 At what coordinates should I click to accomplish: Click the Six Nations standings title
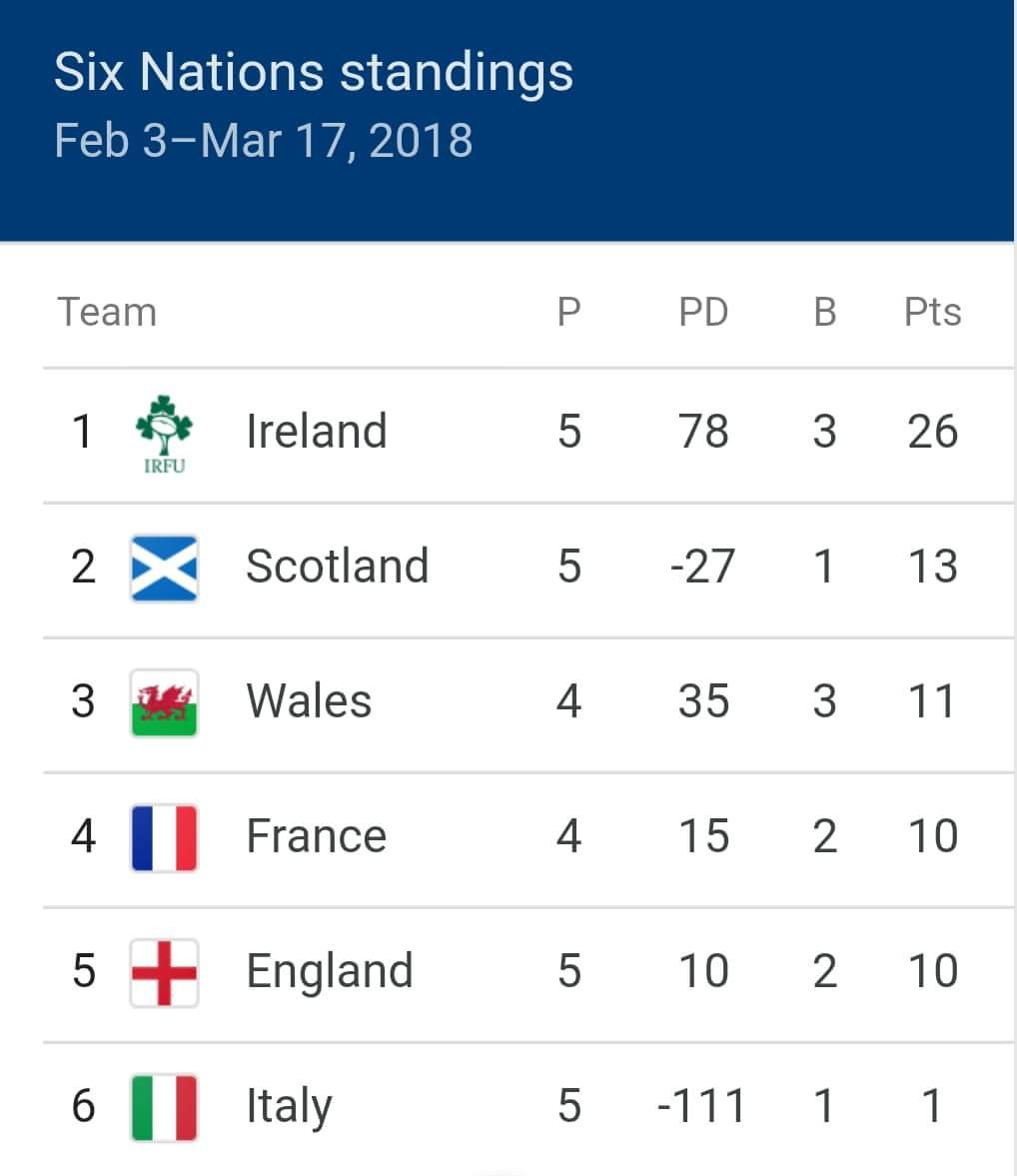313,72
